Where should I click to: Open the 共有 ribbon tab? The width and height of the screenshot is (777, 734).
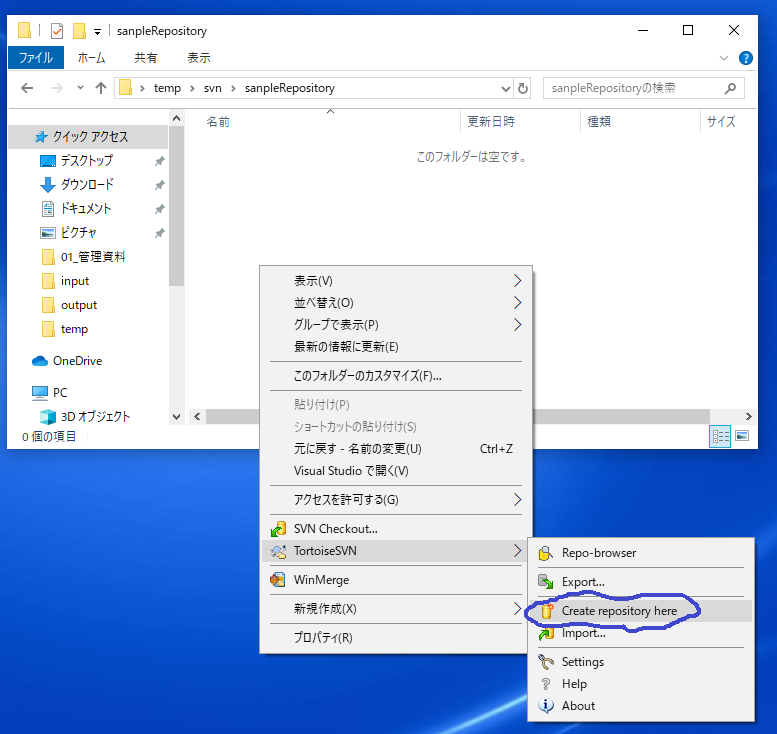[x=146, y=58]
